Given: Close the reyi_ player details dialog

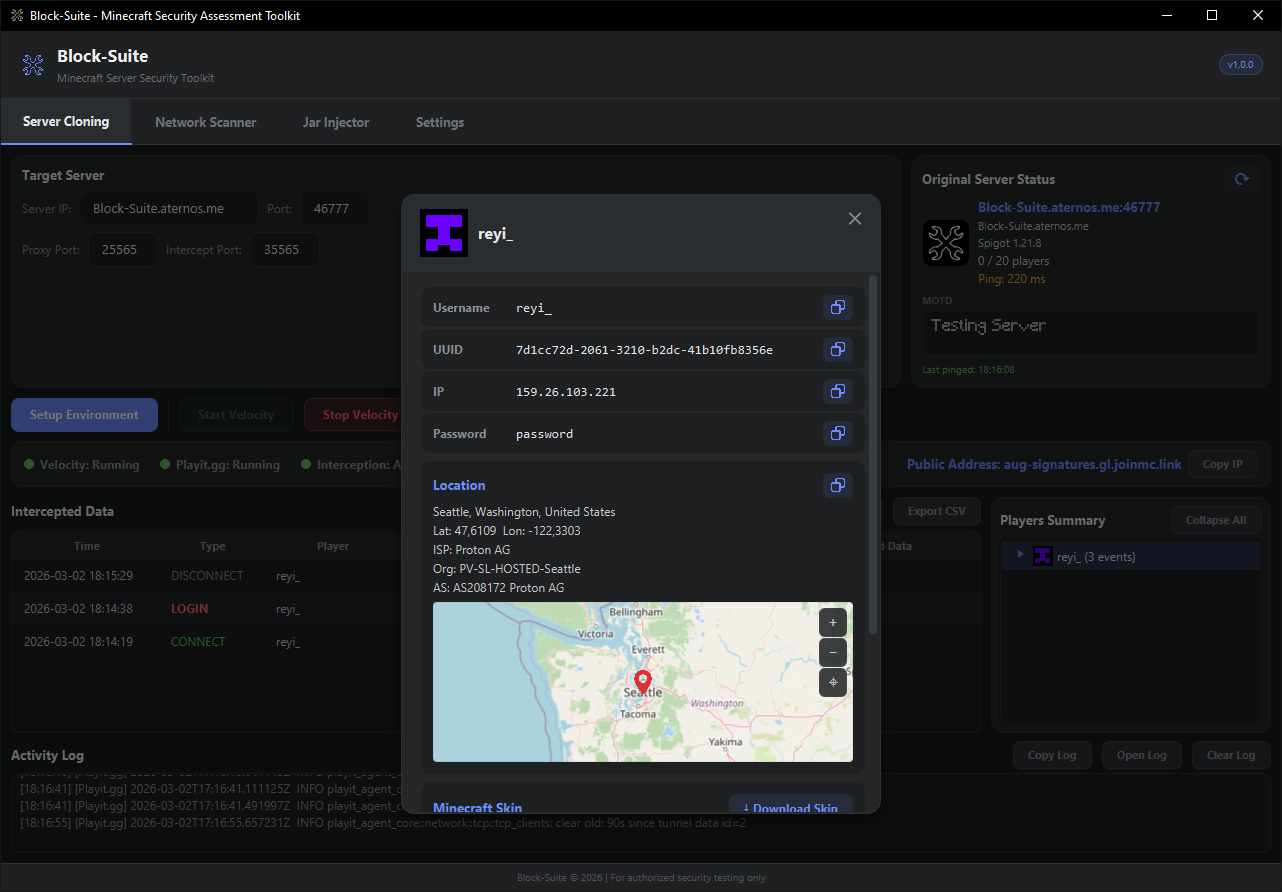Looking at the screenshot, I should [x=855, y=218].
